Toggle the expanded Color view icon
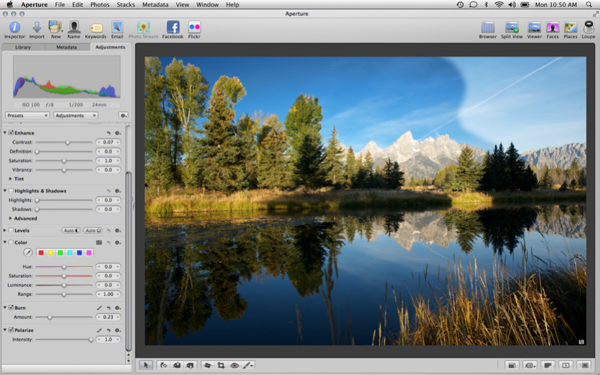Image resolution: width=600 pixels, height=375 pixels. click(x=99, y=242)
